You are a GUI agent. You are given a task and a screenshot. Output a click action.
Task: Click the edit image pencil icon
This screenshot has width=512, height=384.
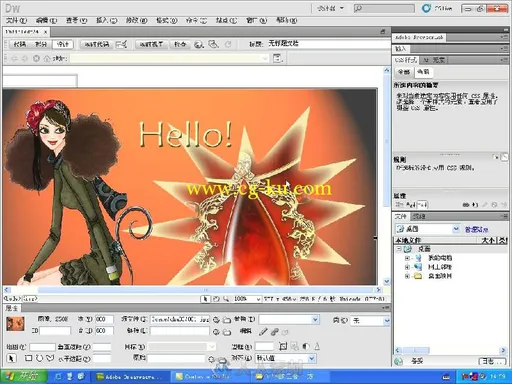tap(263, 332)
